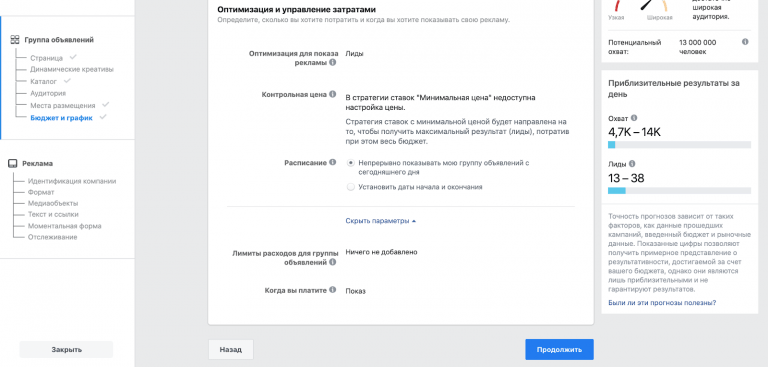
Task: Click the Лиды estimate progress bar
Action: point(679,191)
